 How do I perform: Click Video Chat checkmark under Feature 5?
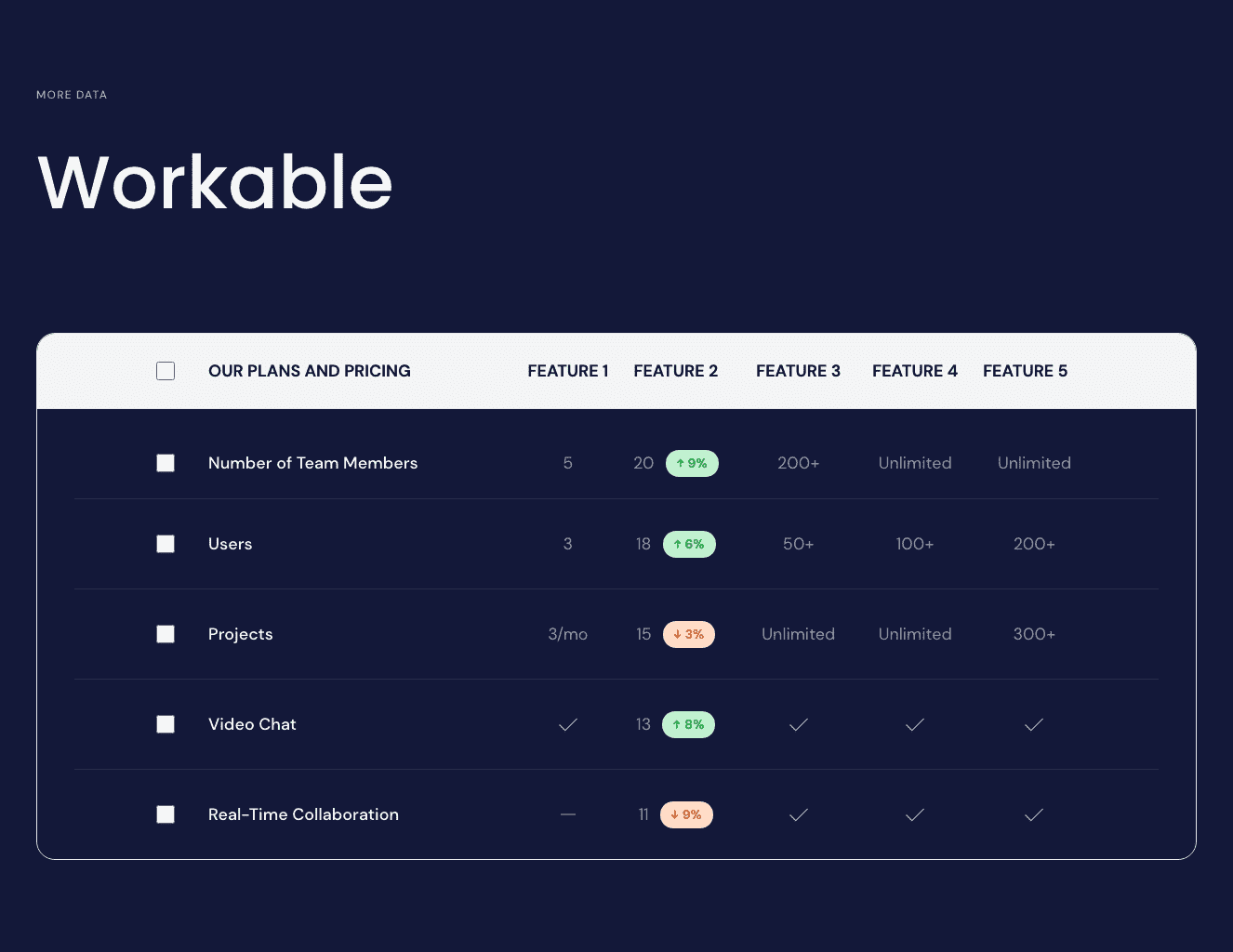click(1034, 724)
